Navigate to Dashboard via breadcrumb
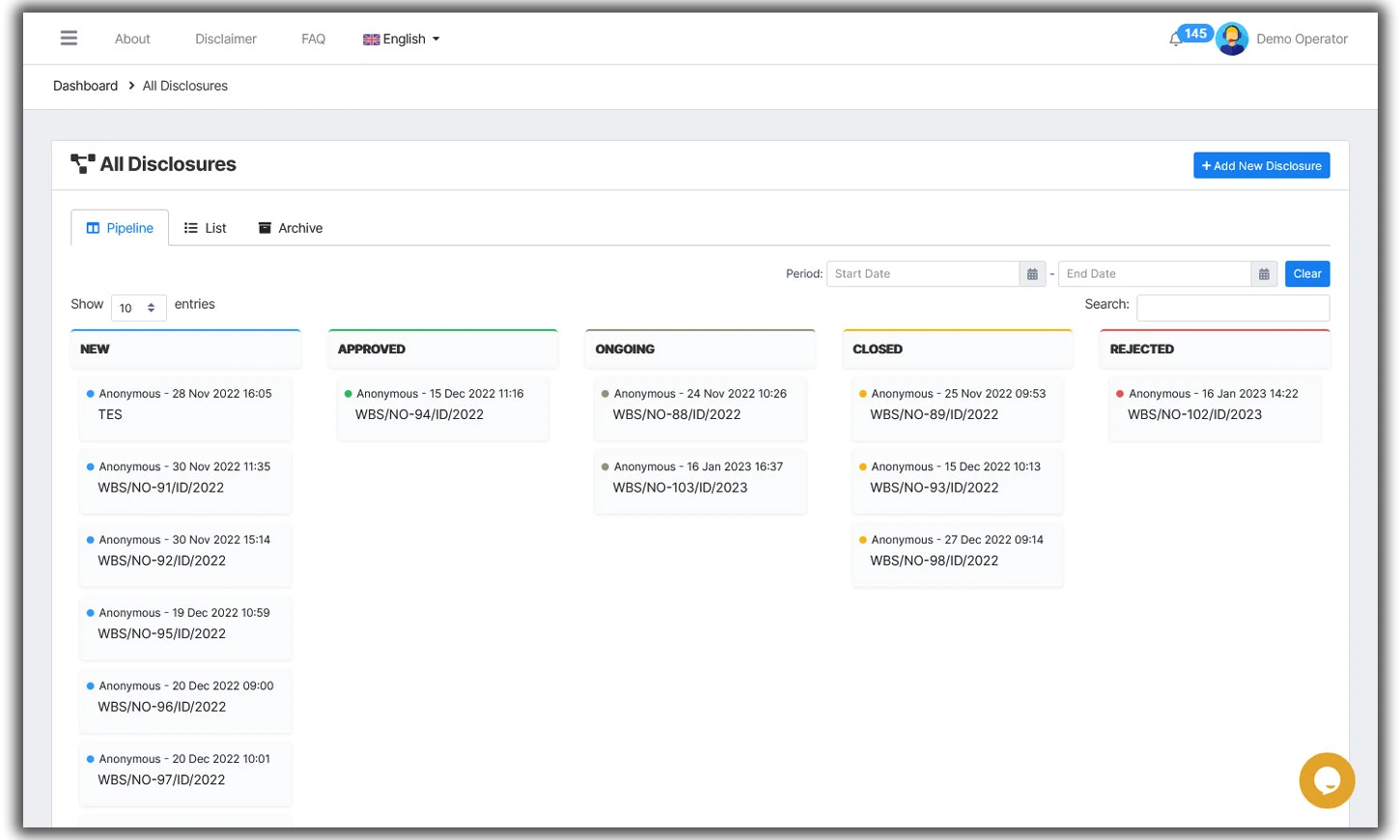This screenshot has width=1400, height=840. point(85,85)
